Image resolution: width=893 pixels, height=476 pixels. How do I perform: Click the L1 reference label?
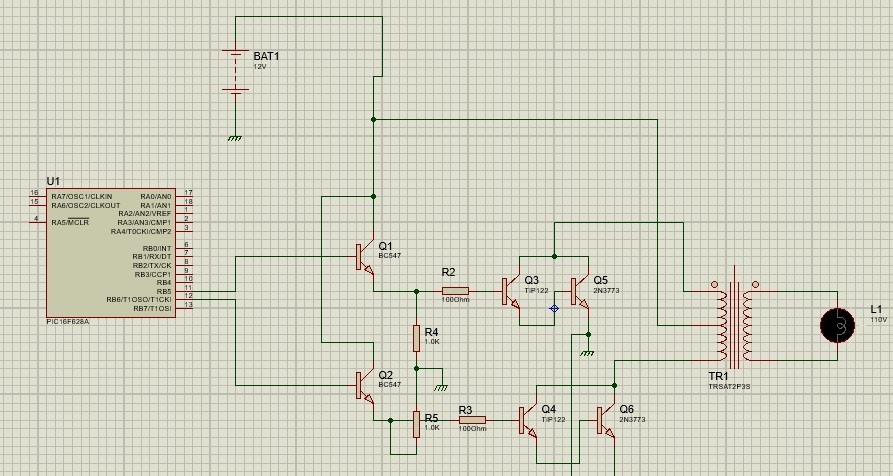click(x=876, y=309)
